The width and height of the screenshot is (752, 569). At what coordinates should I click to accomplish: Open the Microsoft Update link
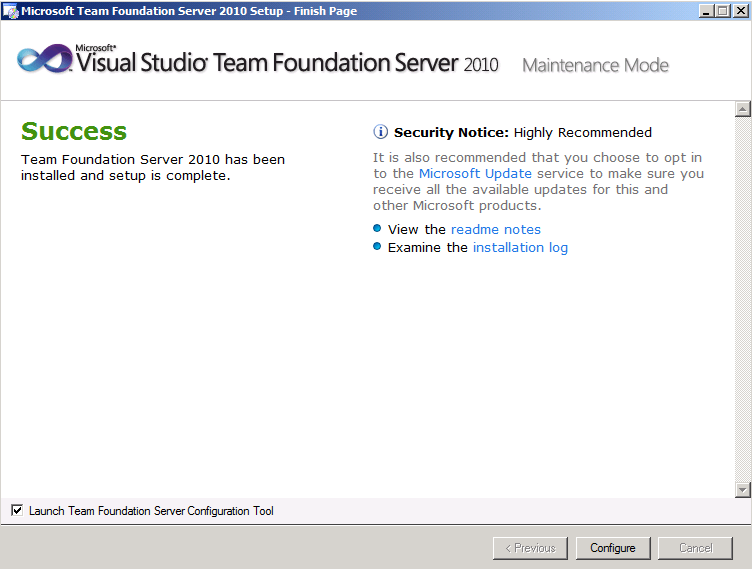(475, 173)
